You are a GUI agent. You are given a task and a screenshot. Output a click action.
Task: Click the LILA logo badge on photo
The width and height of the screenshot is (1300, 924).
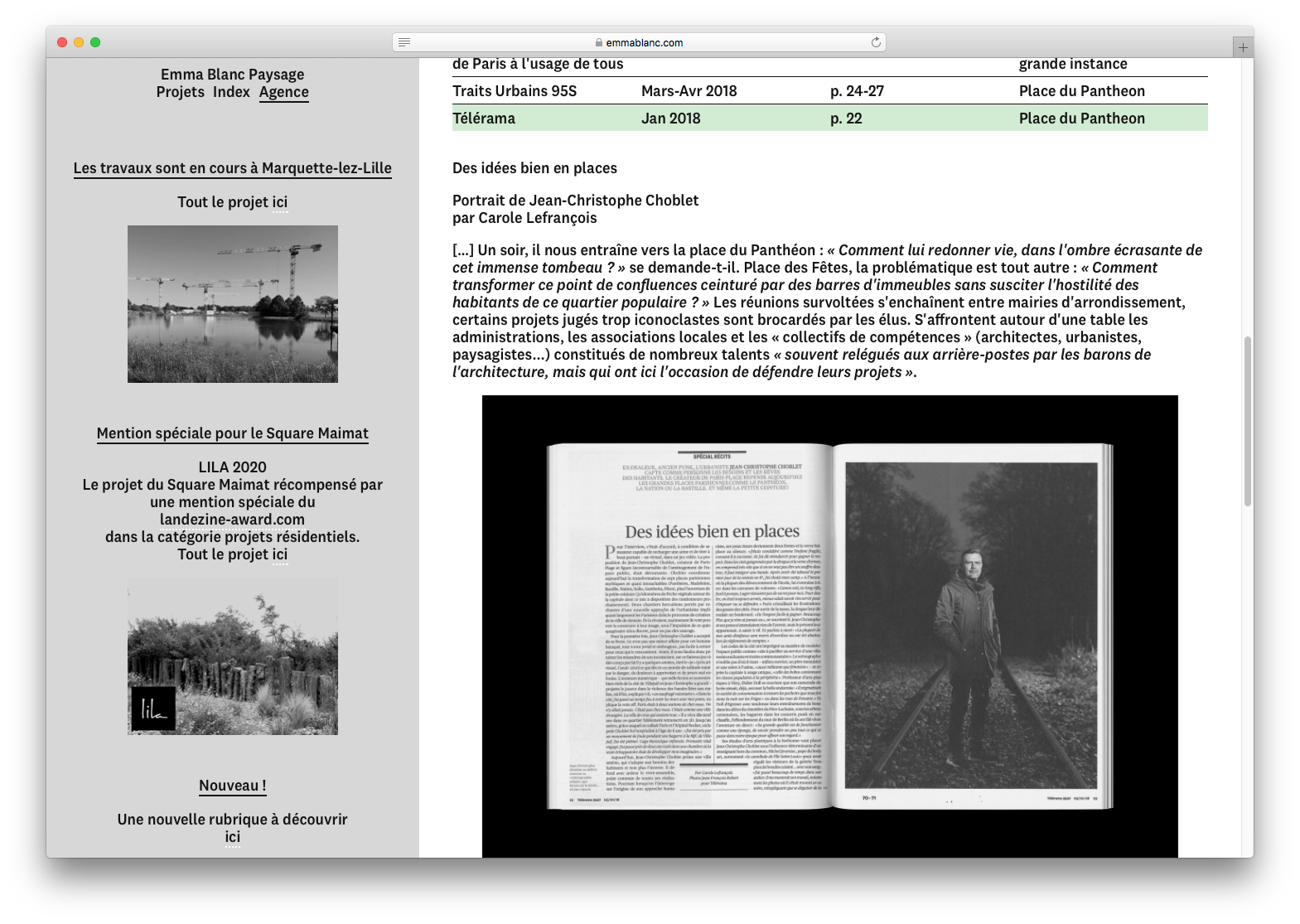(x=153, y=709)
